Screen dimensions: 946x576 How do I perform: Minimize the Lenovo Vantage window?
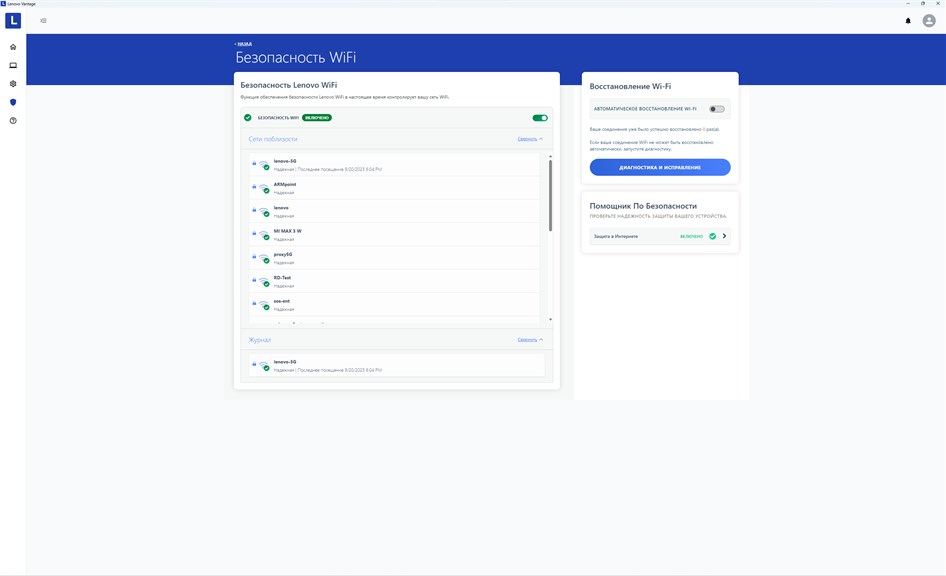pyautogui.click(x=908, y=4)
